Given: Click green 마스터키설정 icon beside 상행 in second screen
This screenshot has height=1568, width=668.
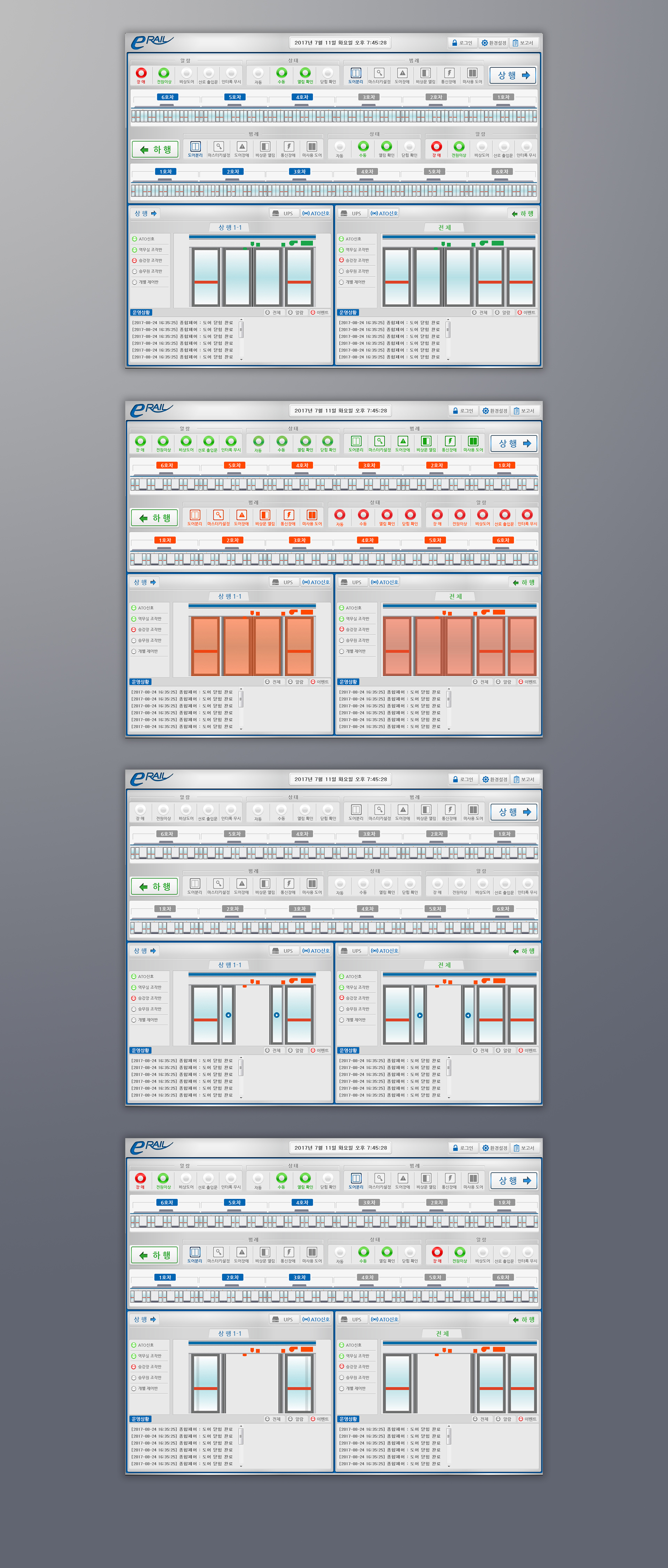Looking at the screenshot, I should click(379, 441).
